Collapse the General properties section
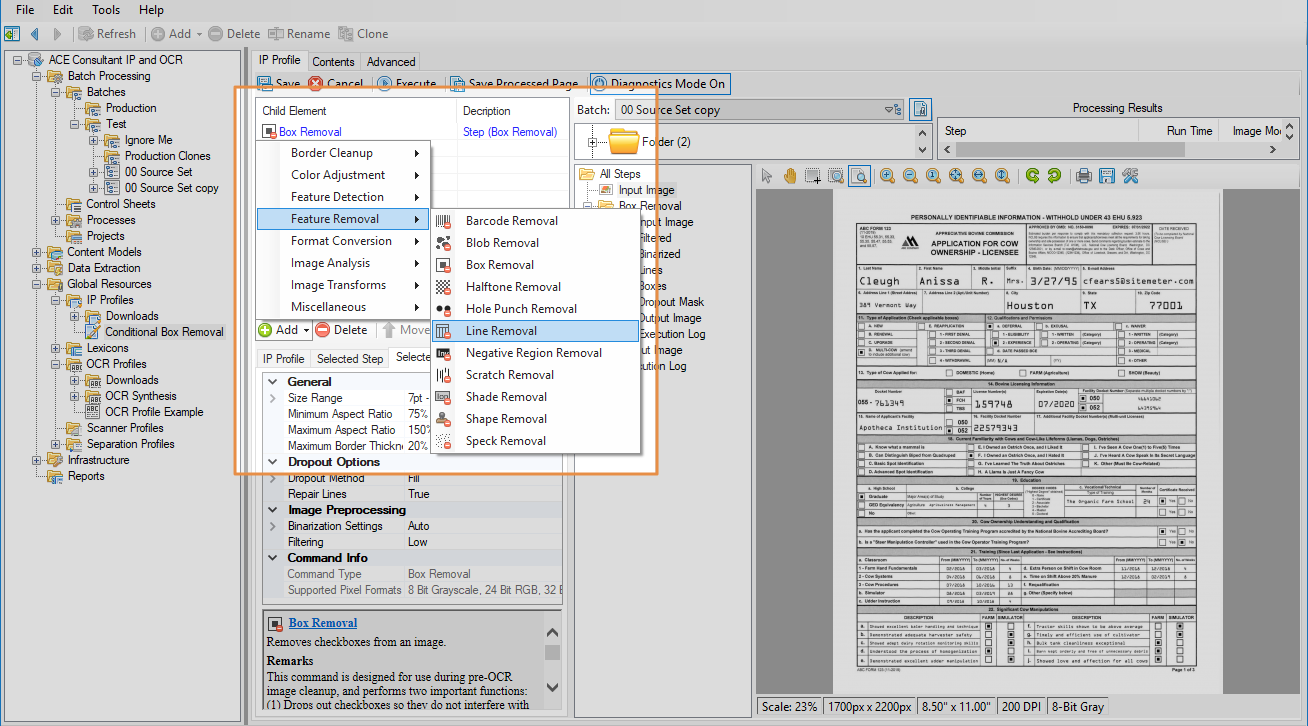1308x726 pixels. click(x=272, y=382)
